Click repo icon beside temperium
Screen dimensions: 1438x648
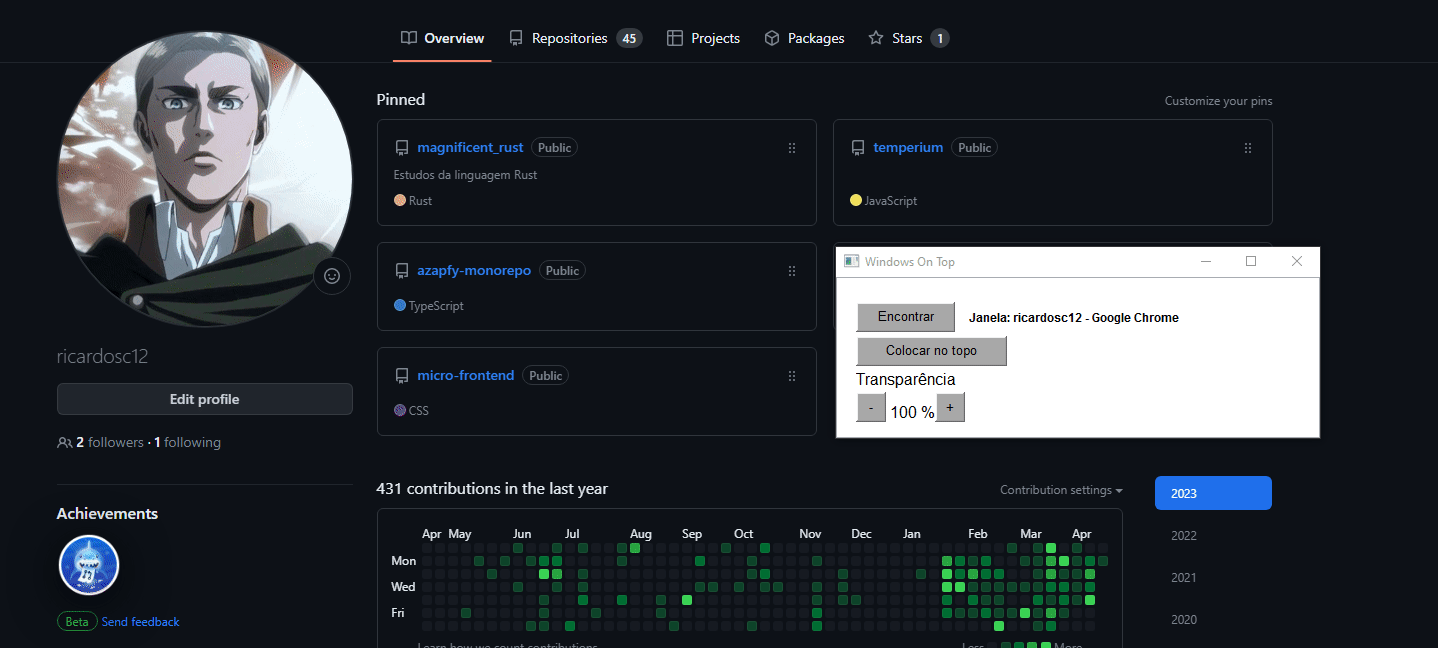pos(858,148)
